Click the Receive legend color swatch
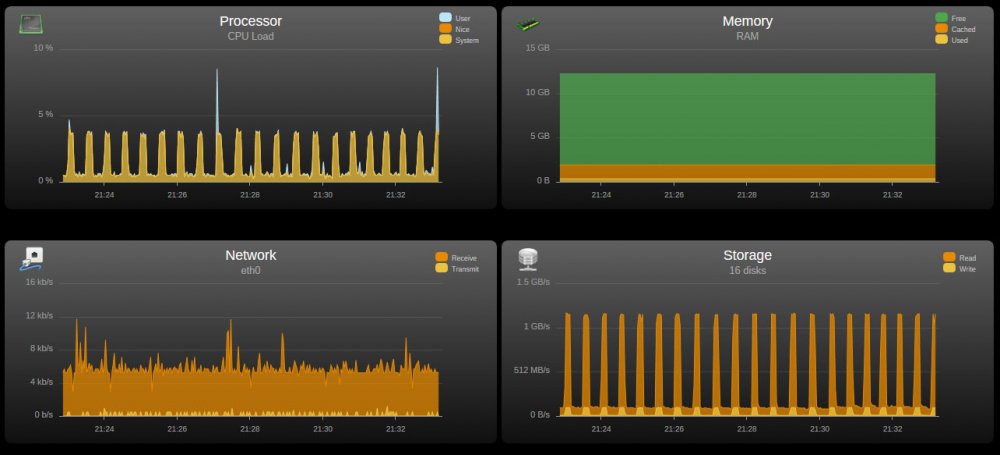Image resolution: width=1000 pixels, height=455 pixels. [441, 257]
